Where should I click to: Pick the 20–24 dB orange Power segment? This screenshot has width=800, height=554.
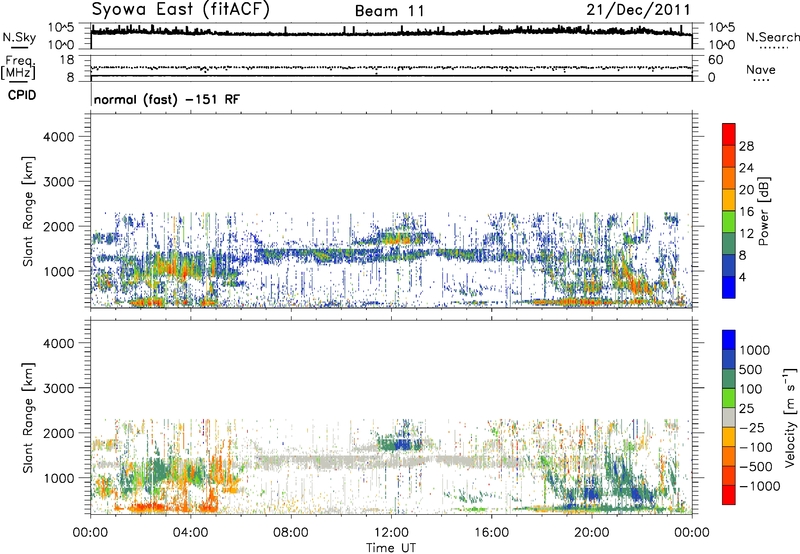coord(729,178)
